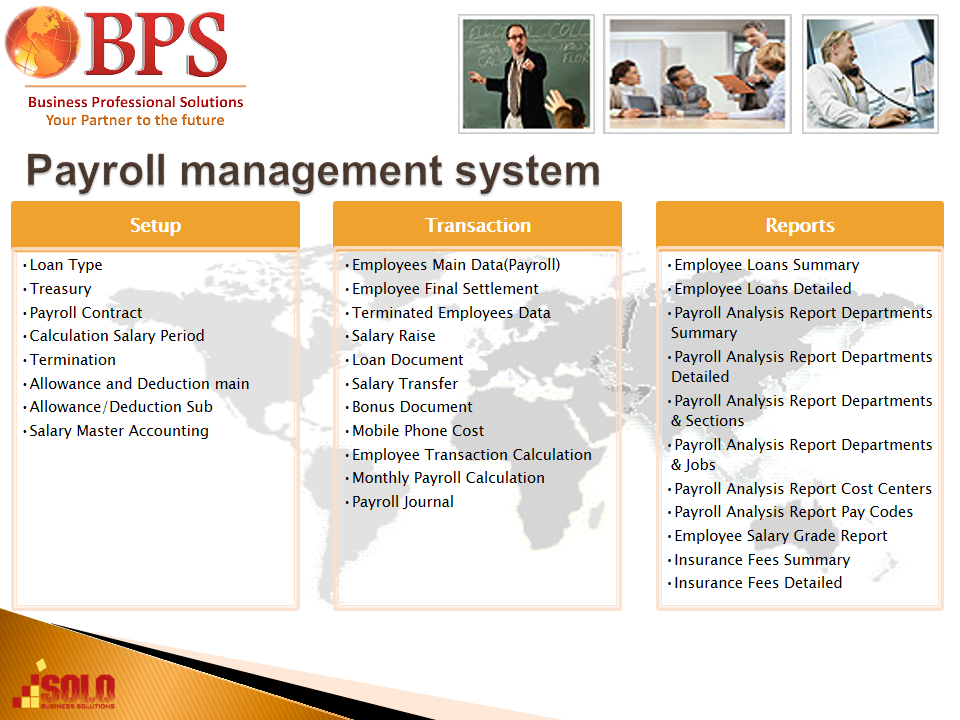Click Calculation Salary Period entry
The height and width of the screenshot is (720, 960).
coord(117,336)
